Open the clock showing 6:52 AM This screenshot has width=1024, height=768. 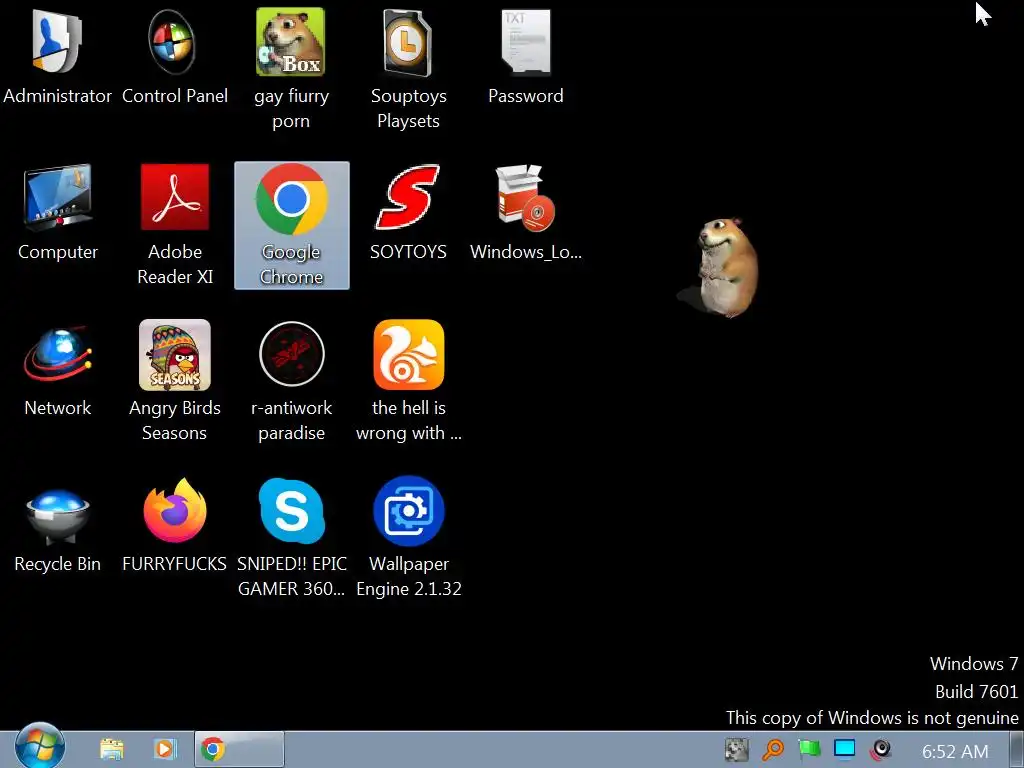click(x=955, y=751)
